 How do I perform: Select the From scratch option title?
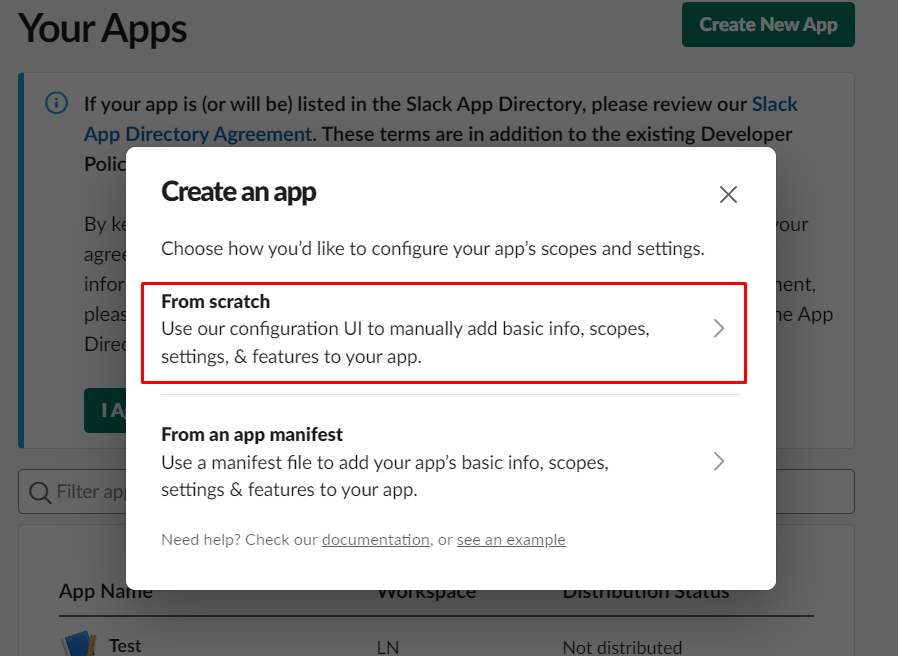(x=216, y=301)
